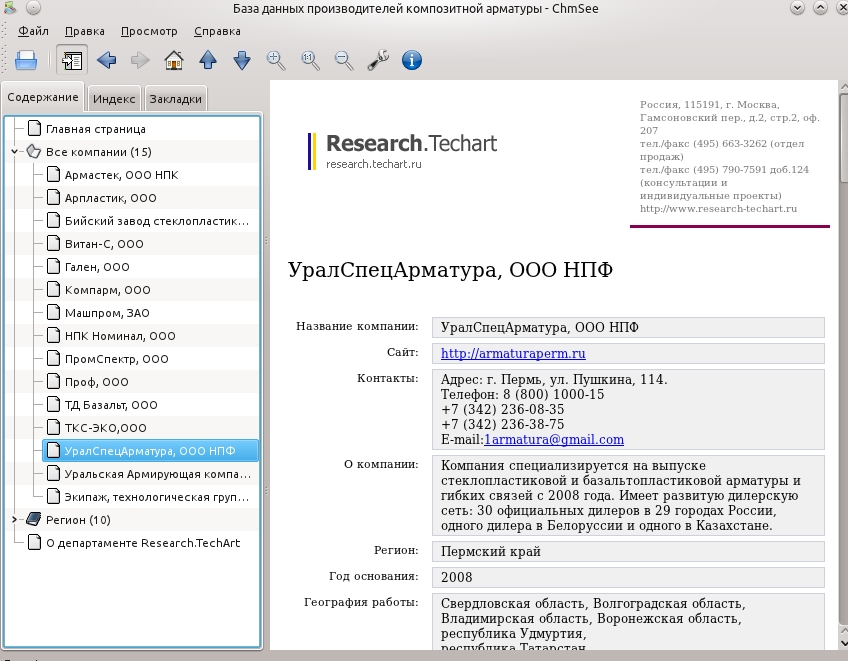Open the Правка menu
This screenshot has height=661, width=848.
coord(85,31)
